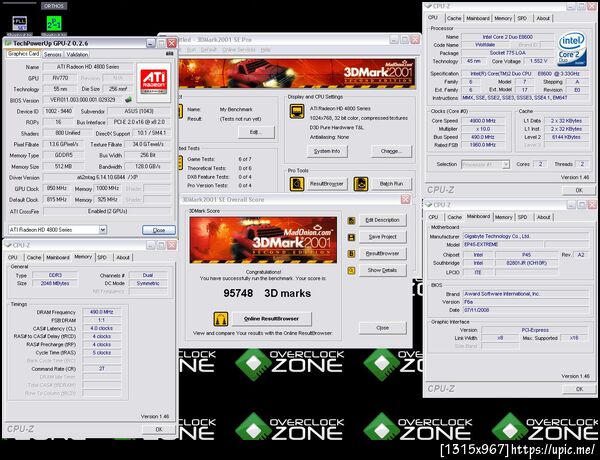
Task: Click OK in the top CPU-Z window
Action: tap(579, 190)
